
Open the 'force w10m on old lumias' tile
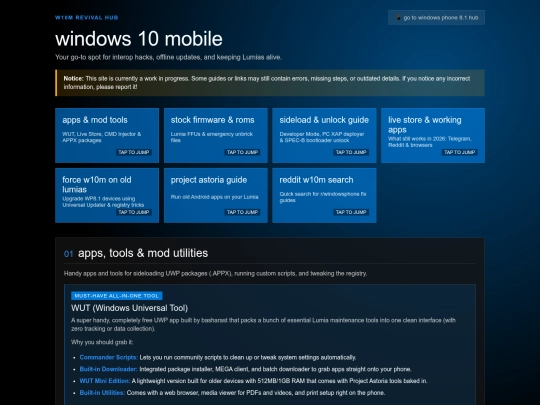[x=107, y=195]
